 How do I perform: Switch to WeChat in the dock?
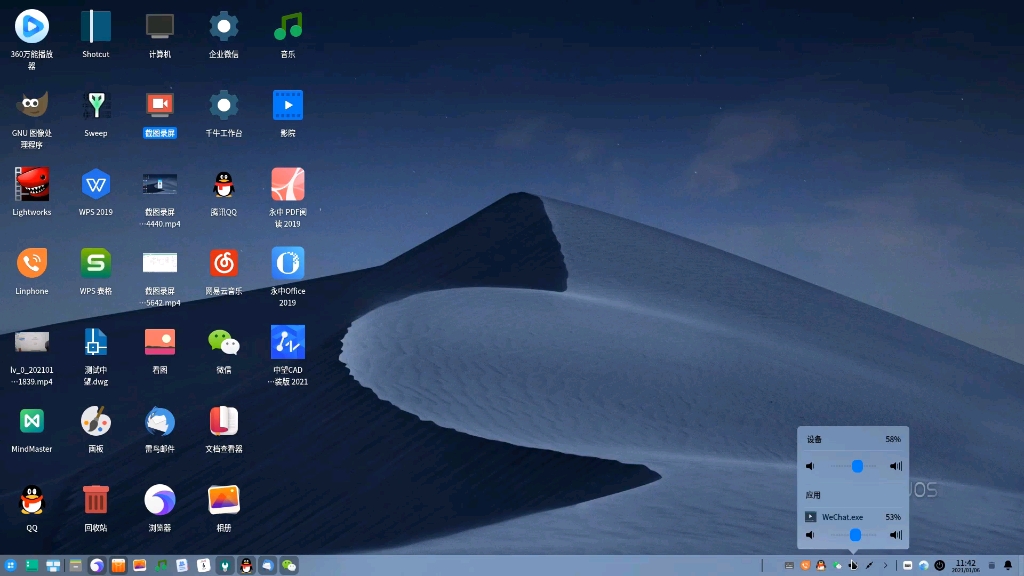(289, 566)
